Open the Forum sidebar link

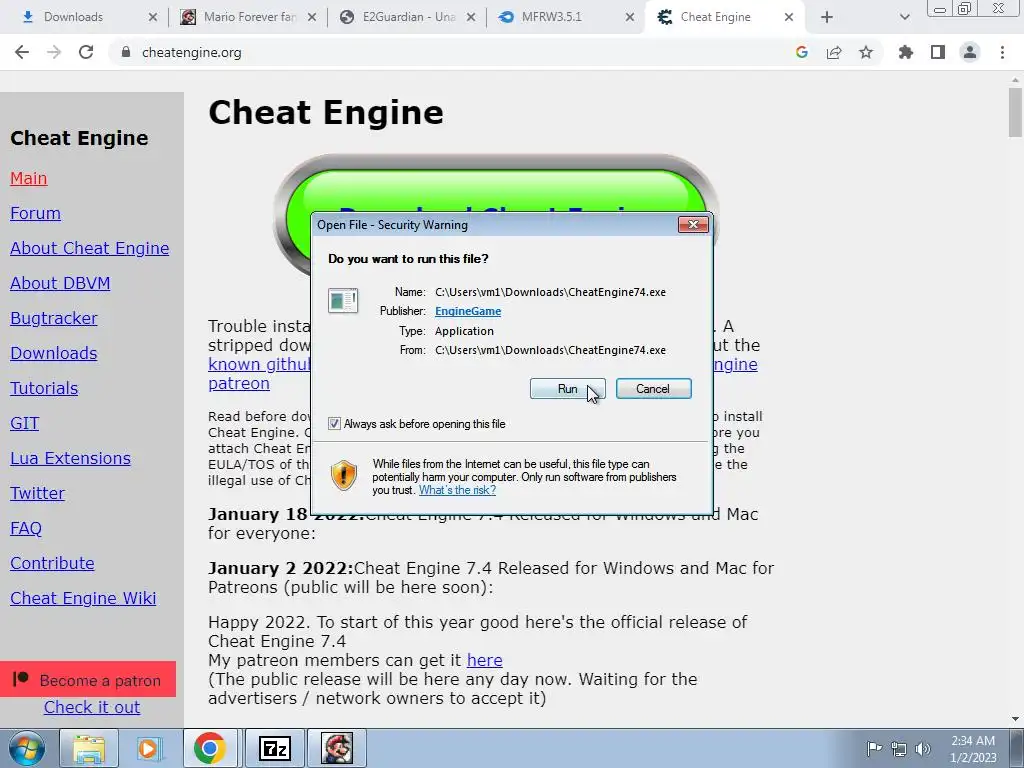[35, 214]
